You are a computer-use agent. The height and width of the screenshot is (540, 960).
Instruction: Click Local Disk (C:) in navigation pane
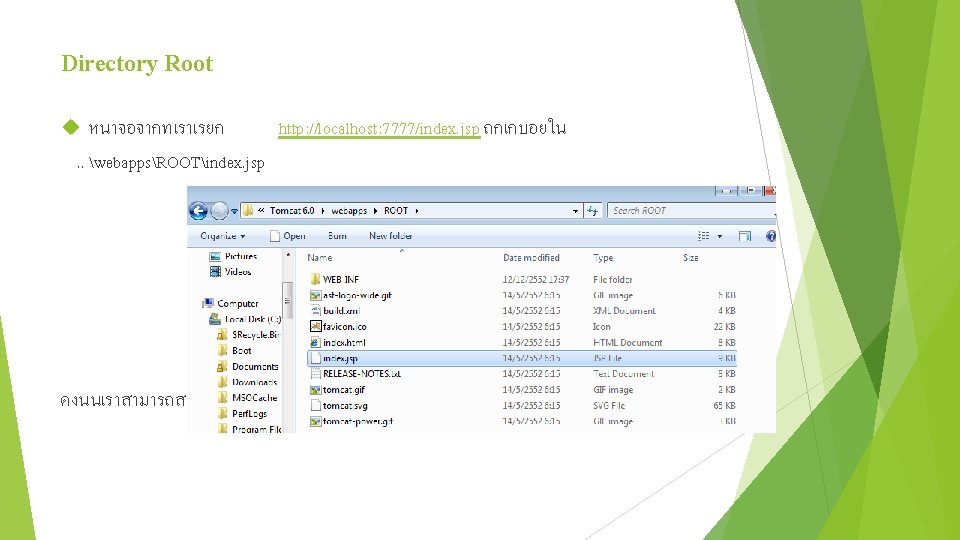point(253,319)
